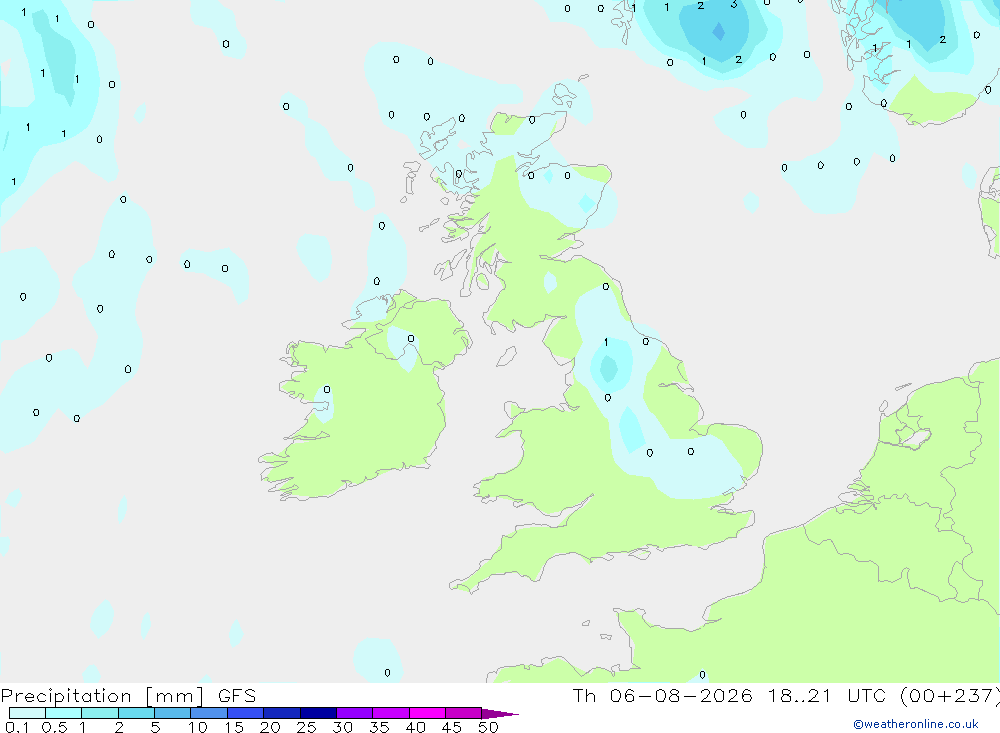
Task: Click the '25' legend scale number
Action: tap(306, 727)
